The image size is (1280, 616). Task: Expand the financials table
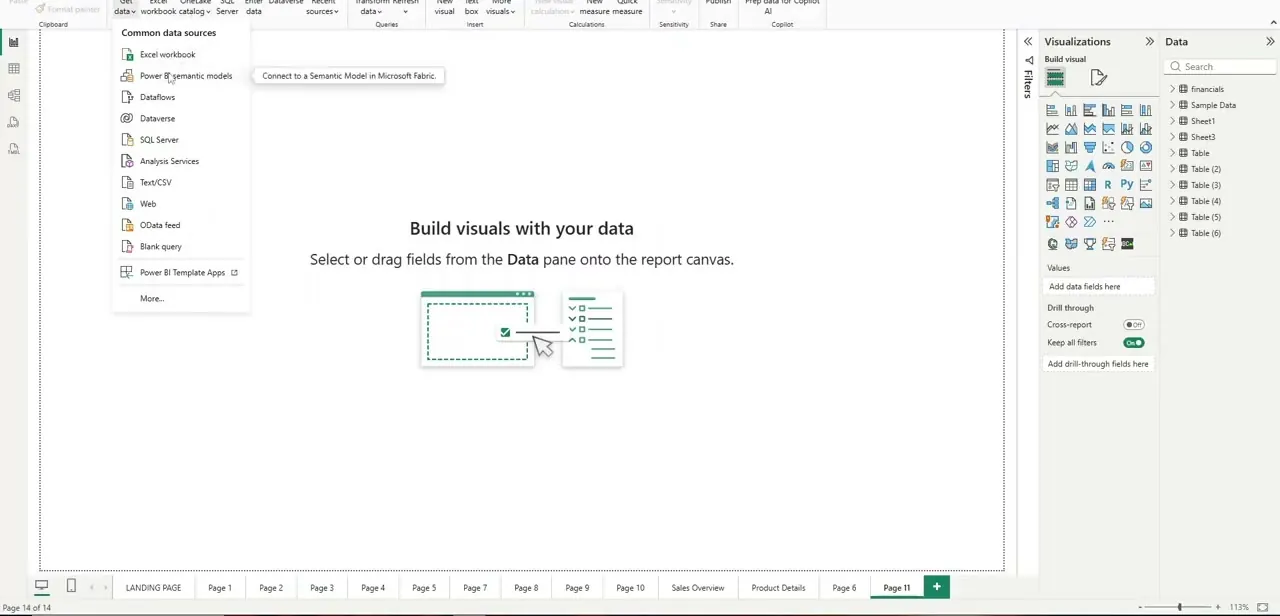point(1173,89)
